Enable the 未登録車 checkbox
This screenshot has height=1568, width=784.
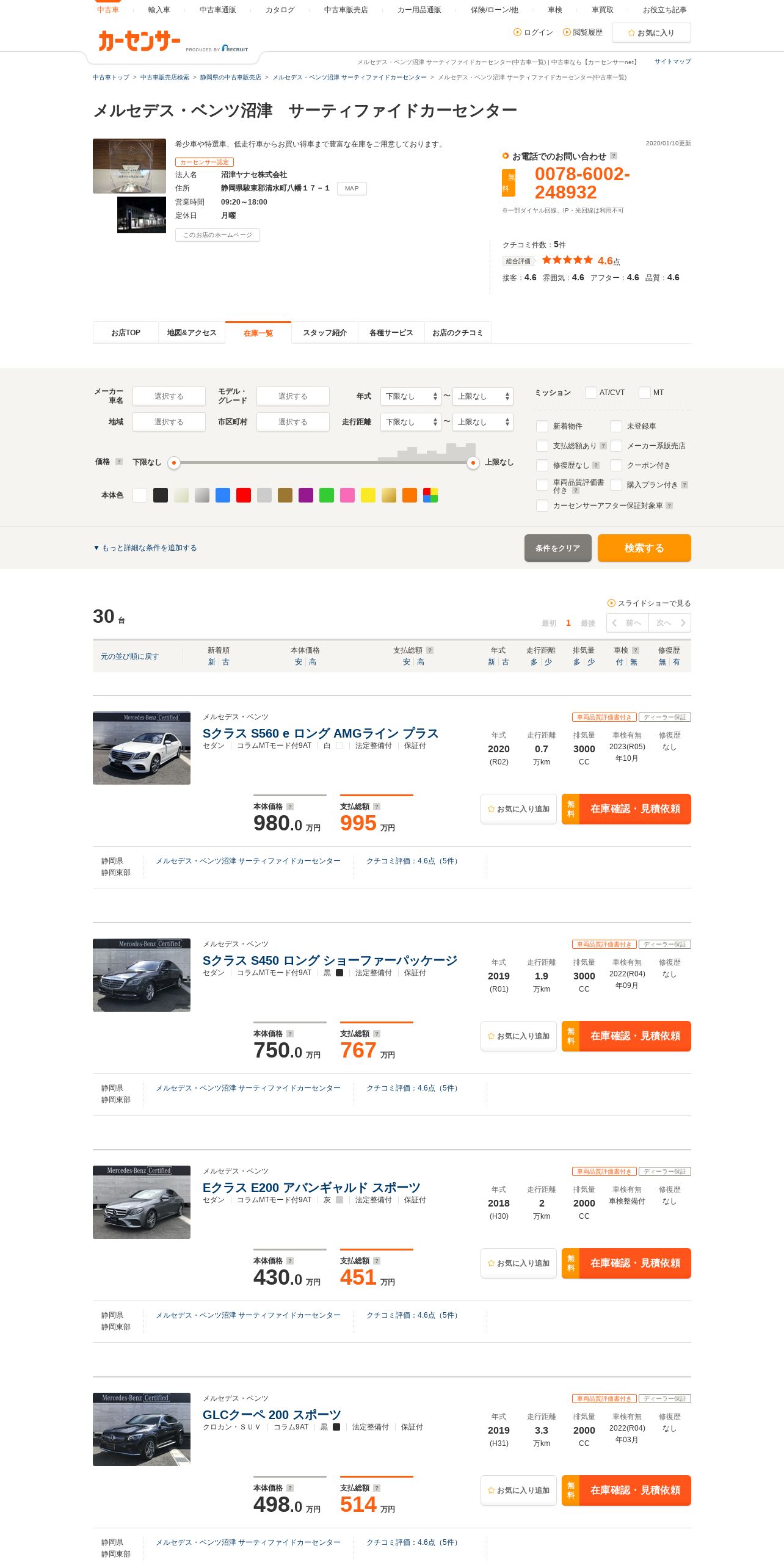click(x=615, y=426)
